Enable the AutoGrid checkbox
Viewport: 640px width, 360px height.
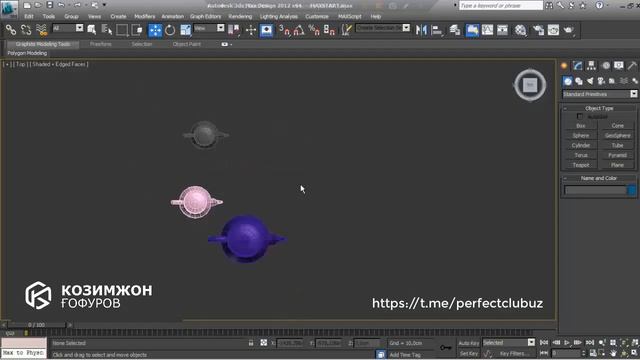pyautogui.click(x=580, y=117)
